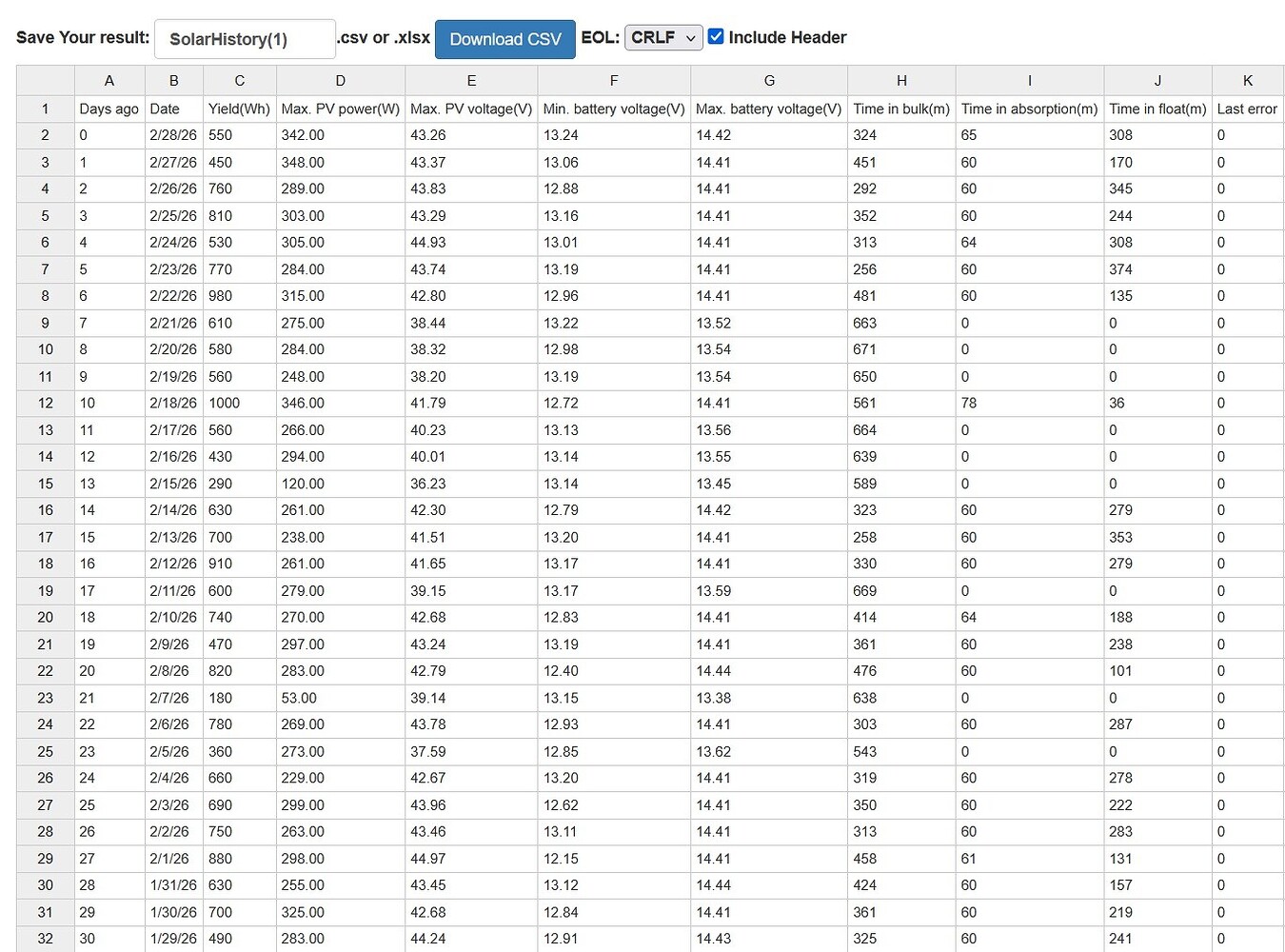Click row 12 number header
The height and width of the screenshot is (952, 1285).
pos(45,403)
